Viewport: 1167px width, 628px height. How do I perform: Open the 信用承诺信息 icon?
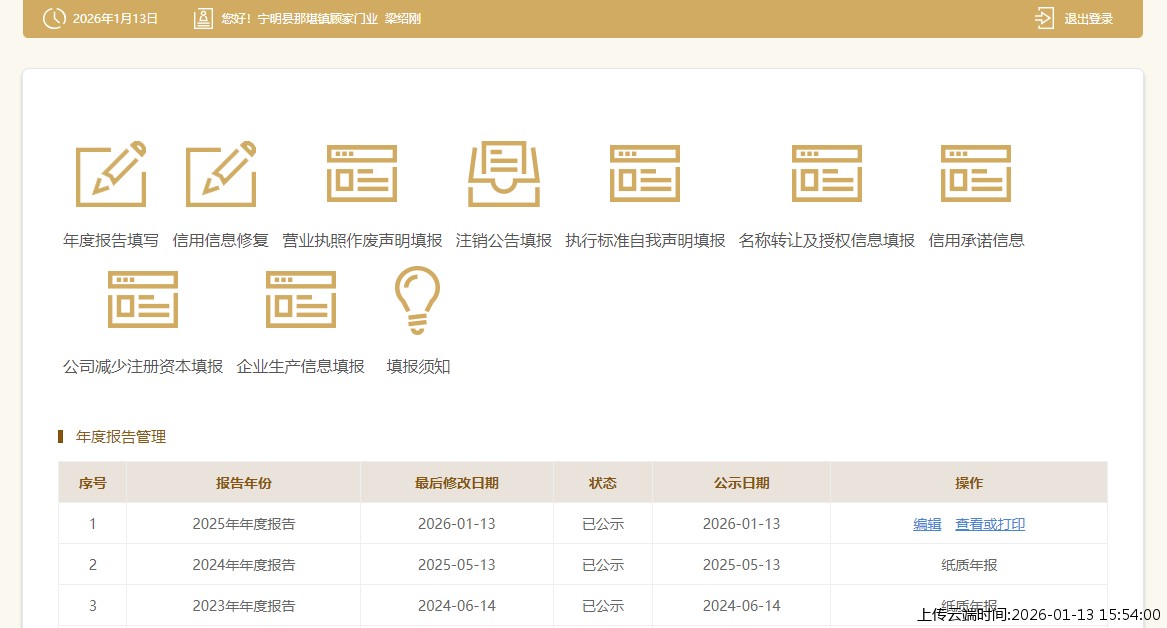(976, 174)
